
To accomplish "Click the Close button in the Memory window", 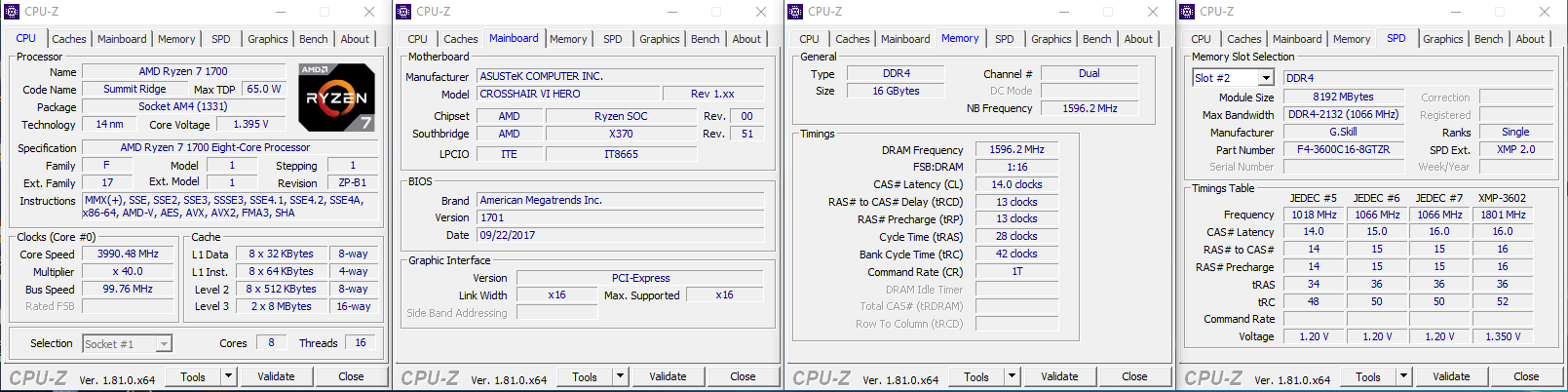I will 1134,376.
